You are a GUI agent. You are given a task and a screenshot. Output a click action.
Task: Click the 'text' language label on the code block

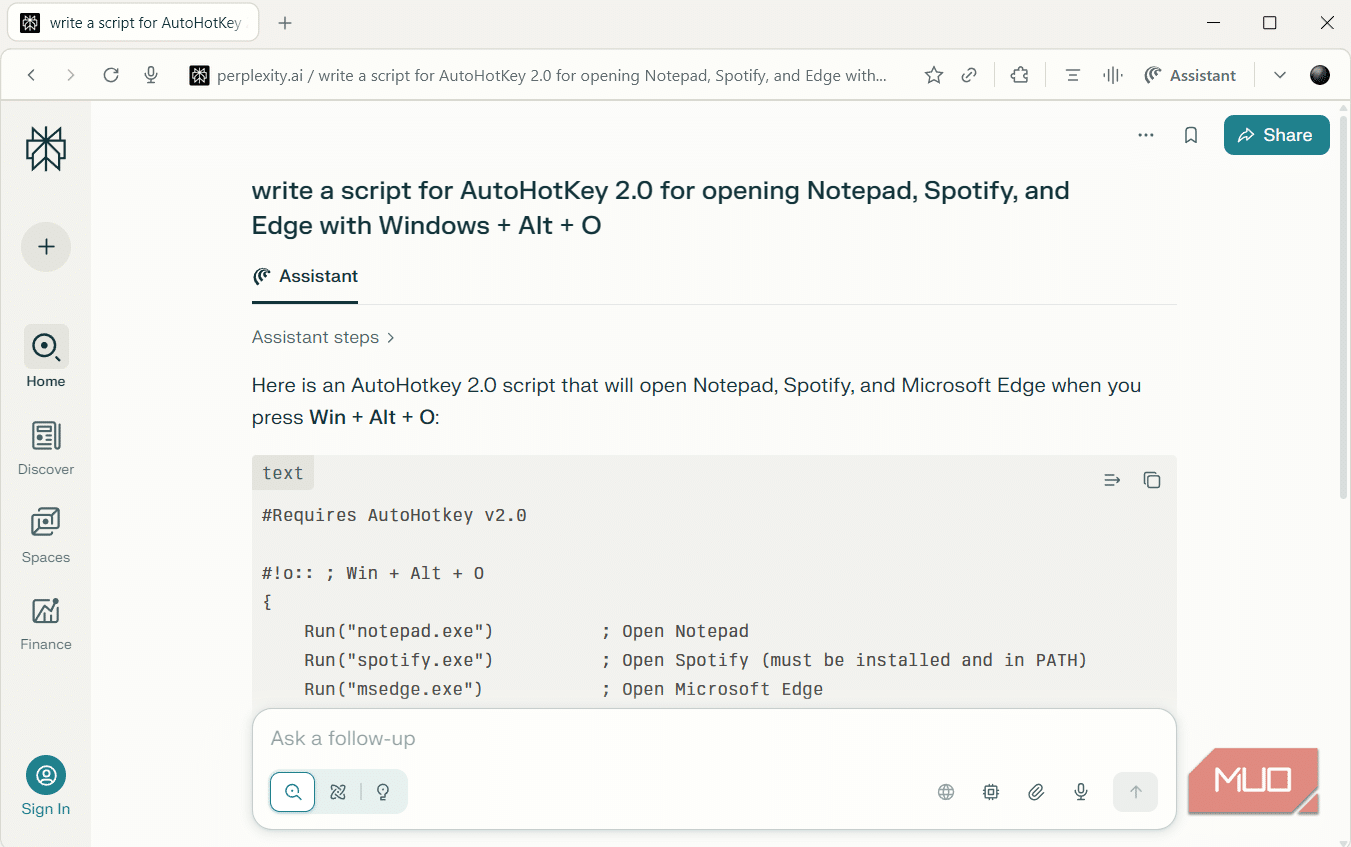pos(283,473)
